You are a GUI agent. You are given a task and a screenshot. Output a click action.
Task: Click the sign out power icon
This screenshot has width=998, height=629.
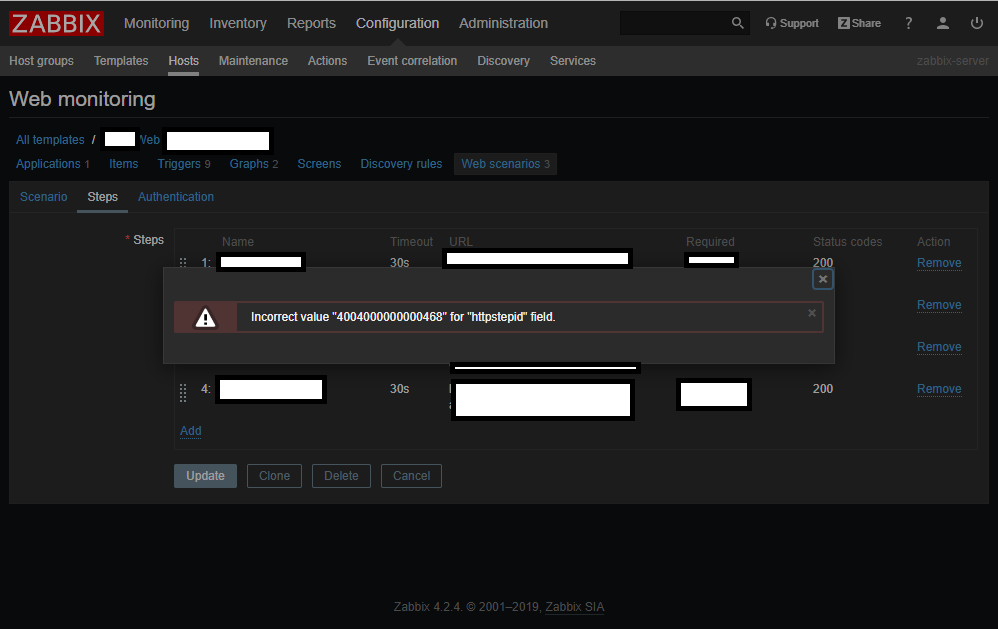(x=976, y=23)
